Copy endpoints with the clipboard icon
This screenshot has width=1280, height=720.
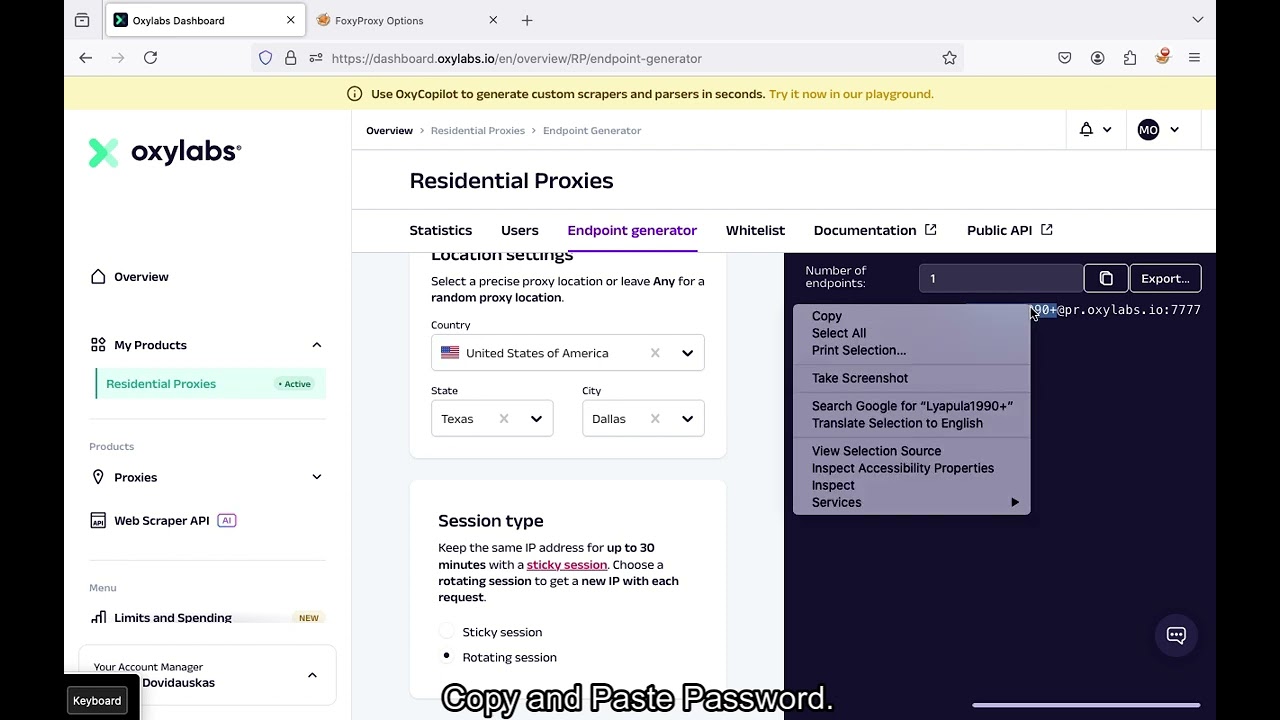[1106, 279]
